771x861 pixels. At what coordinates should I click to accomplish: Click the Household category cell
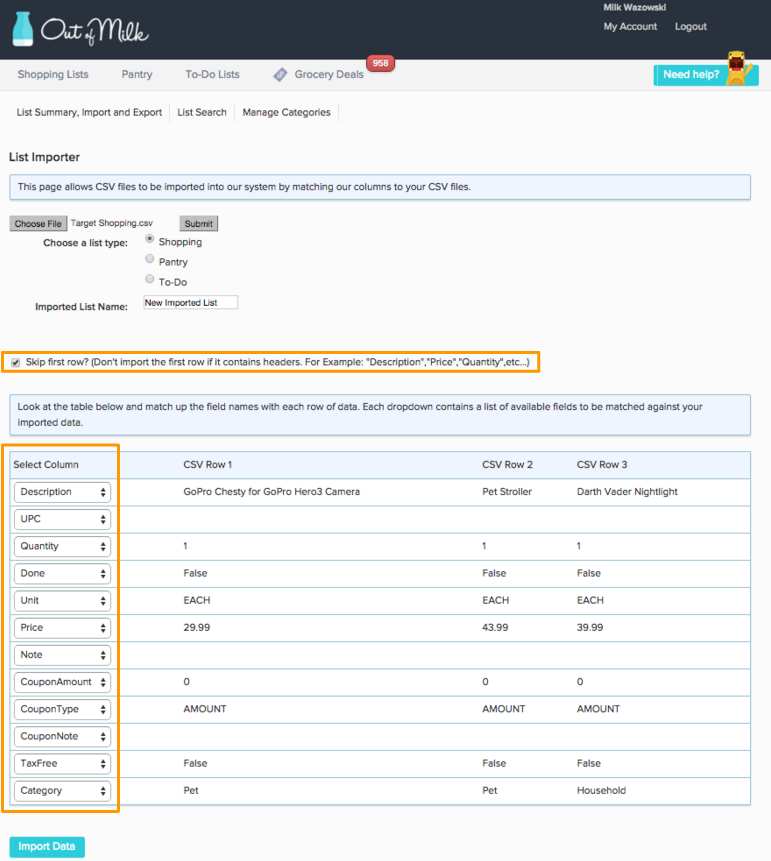(x=601, y=790)
